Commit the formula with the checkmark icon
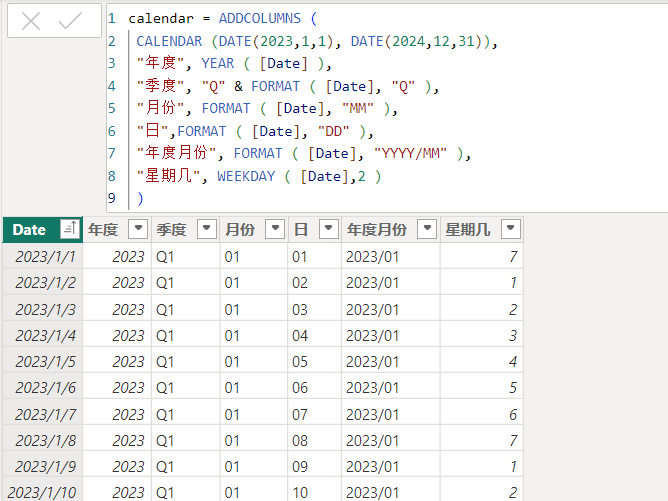 70,20
